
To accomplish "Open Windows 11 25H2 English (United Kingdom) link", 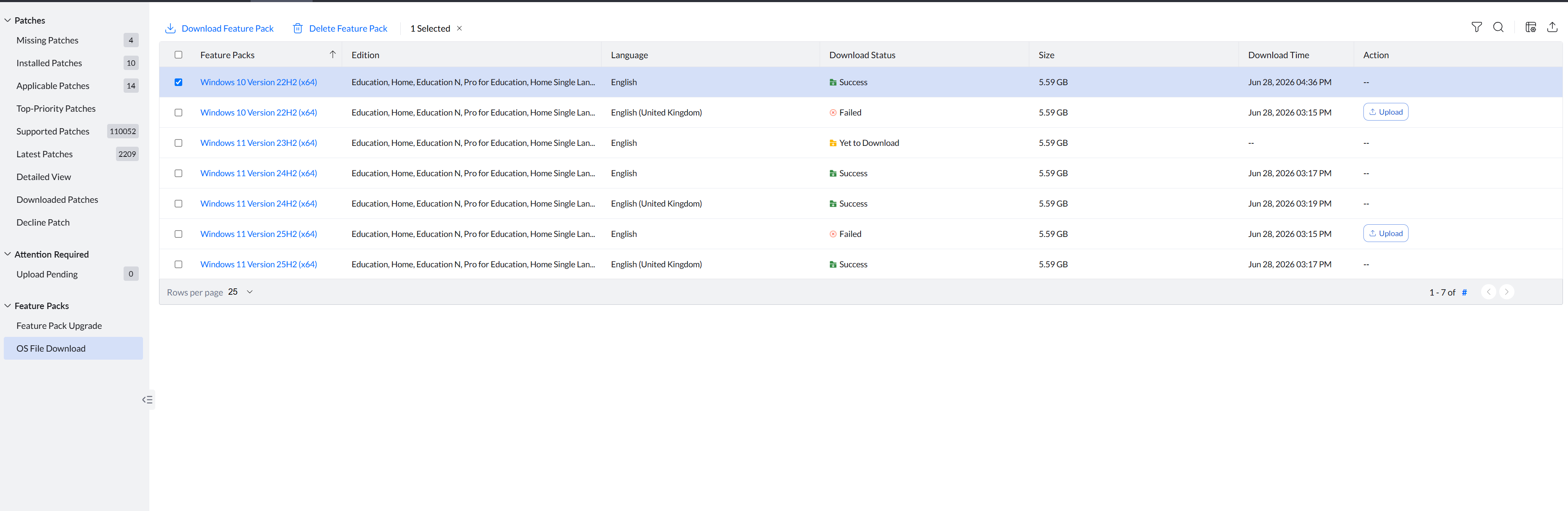I will [x=259, y=265].
